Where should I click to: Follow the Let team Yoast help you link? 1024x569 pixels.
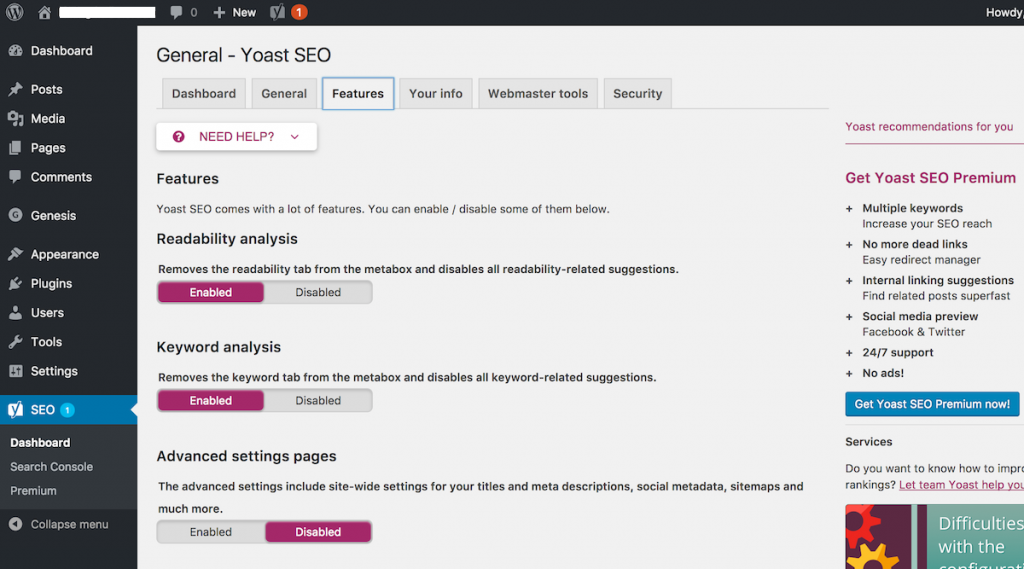pos(961,485)
